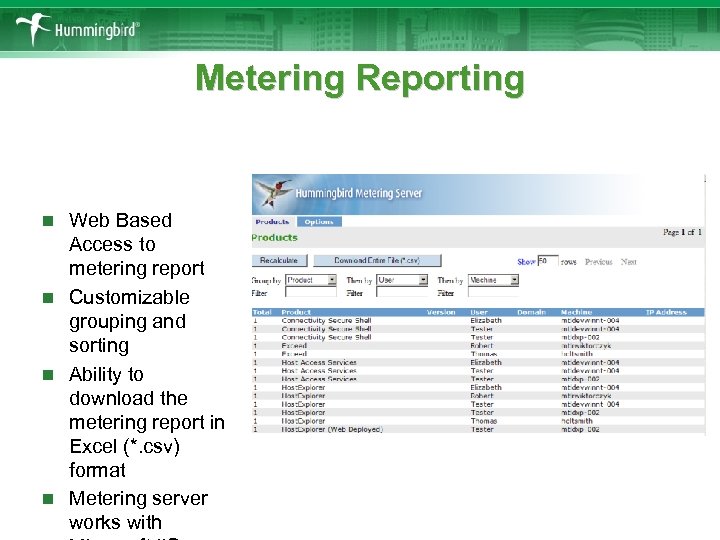Image resolution: width=720 pixels, height=540 pixels.
Task: Click the Recalculate button
Action: (279, 260)
